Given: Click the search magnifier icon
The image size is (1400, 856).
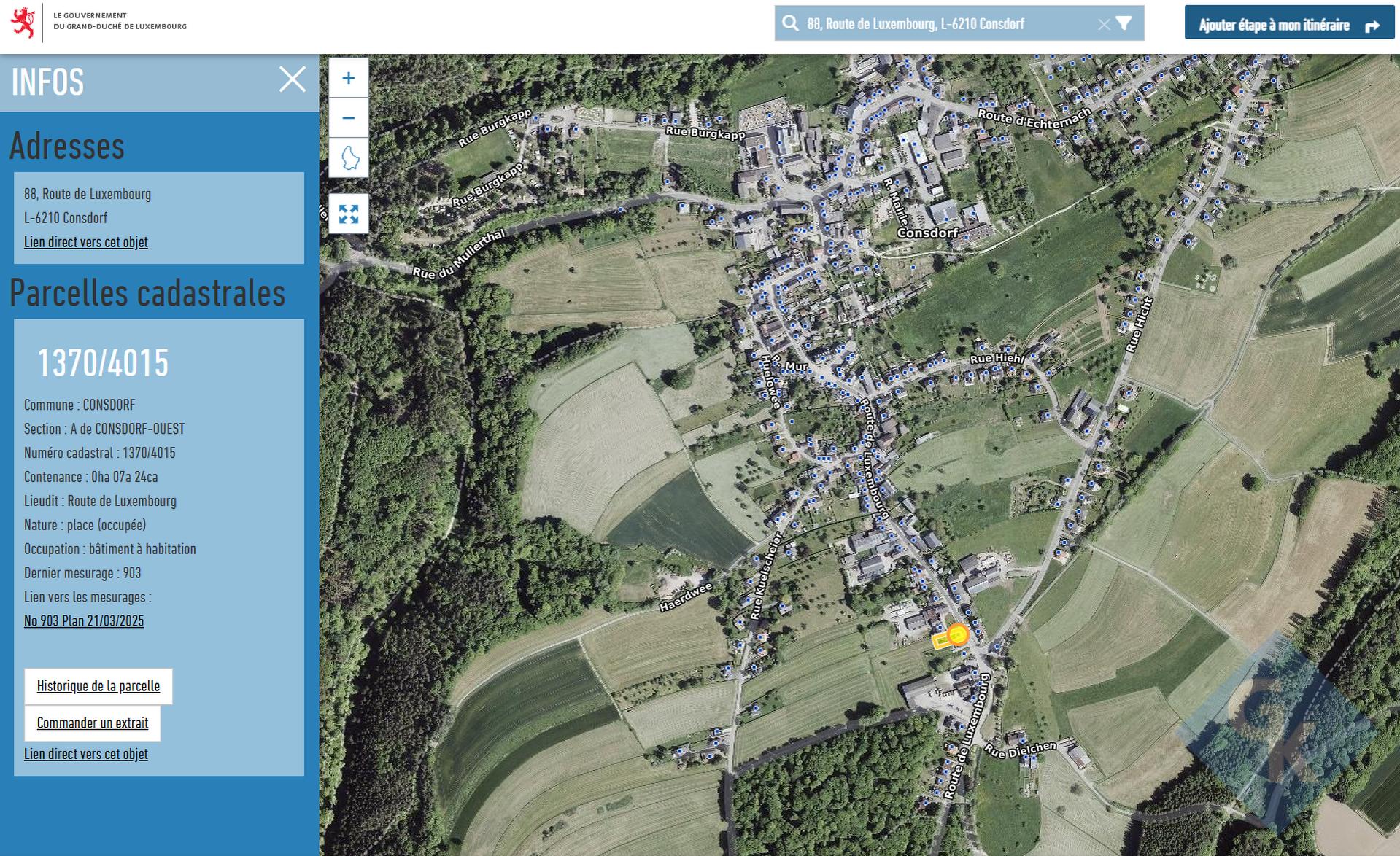Looking at the screenshot, I should pyautogui.click(x=790, y=23).
